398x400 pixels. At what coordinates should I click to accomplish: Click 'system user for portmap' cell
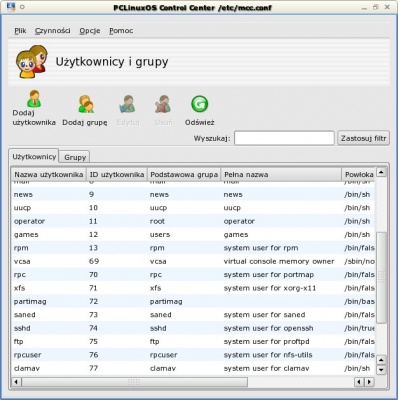[269, 275]
